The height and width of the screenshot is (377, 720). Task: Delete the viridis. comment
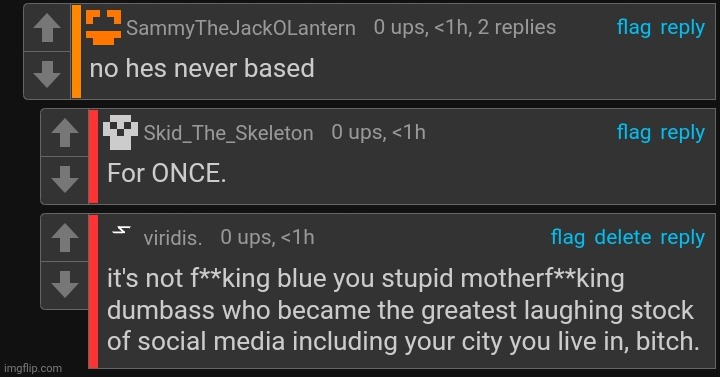coord(623,237)
